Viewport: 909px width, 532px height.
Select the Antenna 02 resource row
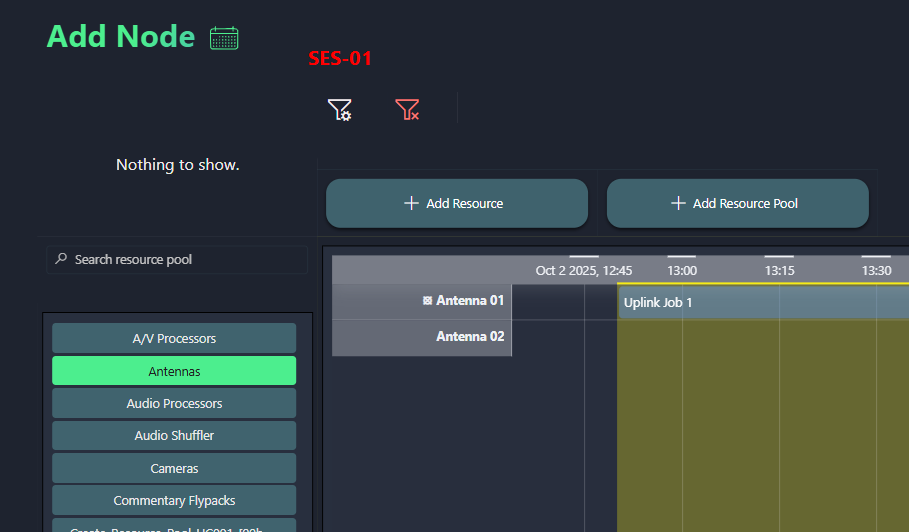pyautogui.click(x=470, y=337)
